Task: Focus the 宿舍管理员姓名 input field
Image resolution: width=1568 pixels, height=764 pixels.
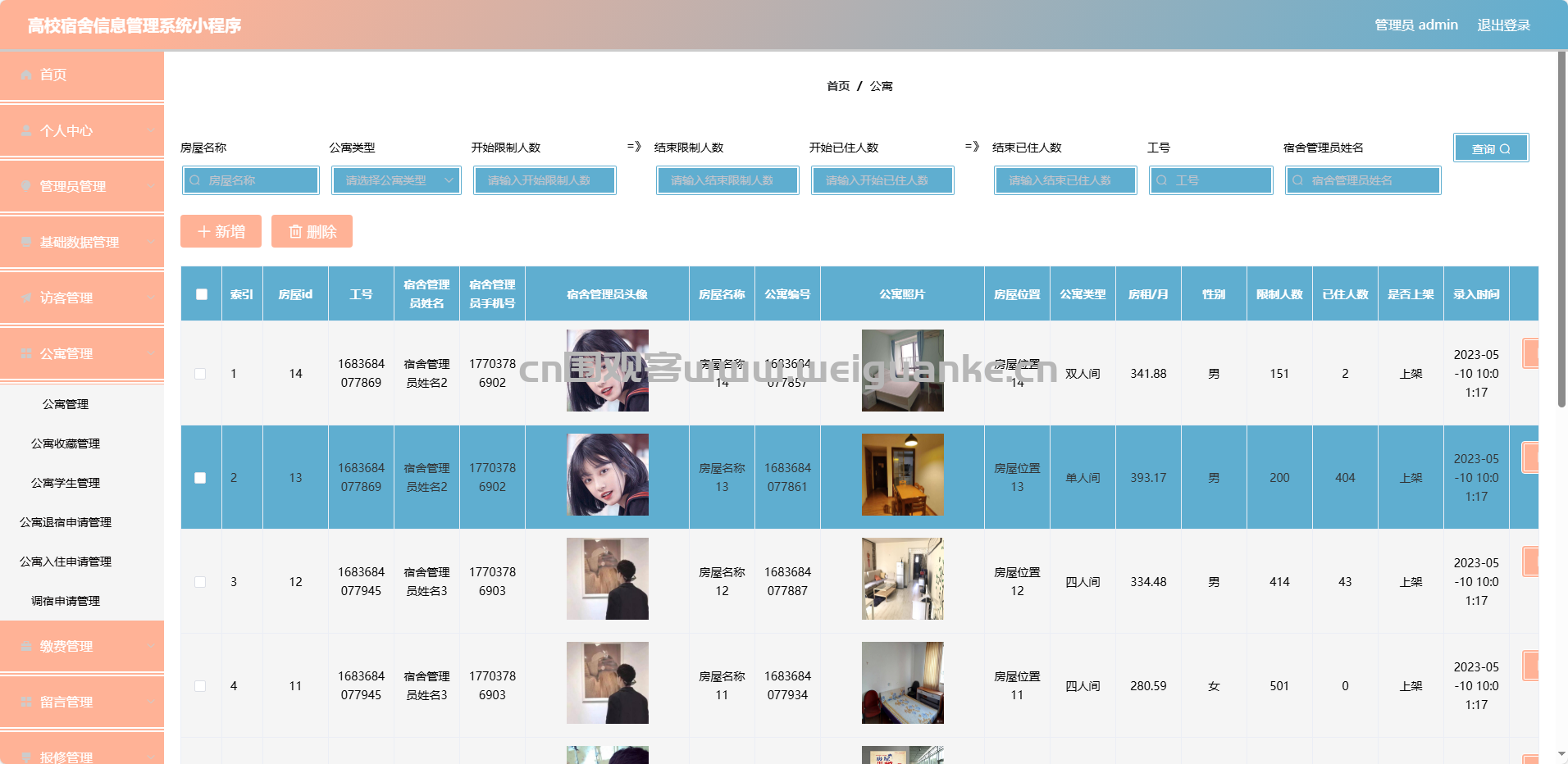Action: point(1363,180)
